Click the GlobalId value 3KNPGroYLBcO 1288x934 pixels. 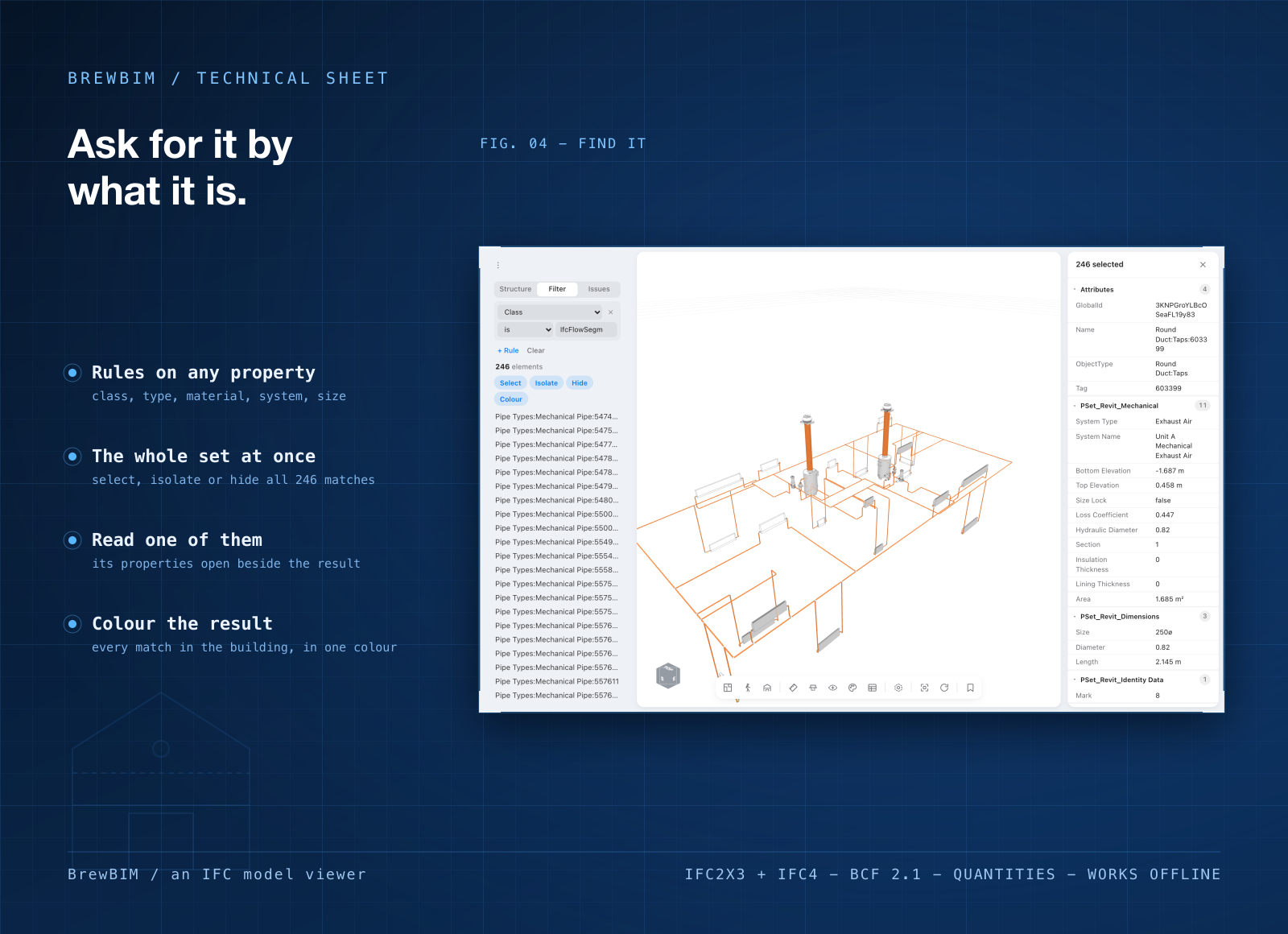(x=1181, y=305)
